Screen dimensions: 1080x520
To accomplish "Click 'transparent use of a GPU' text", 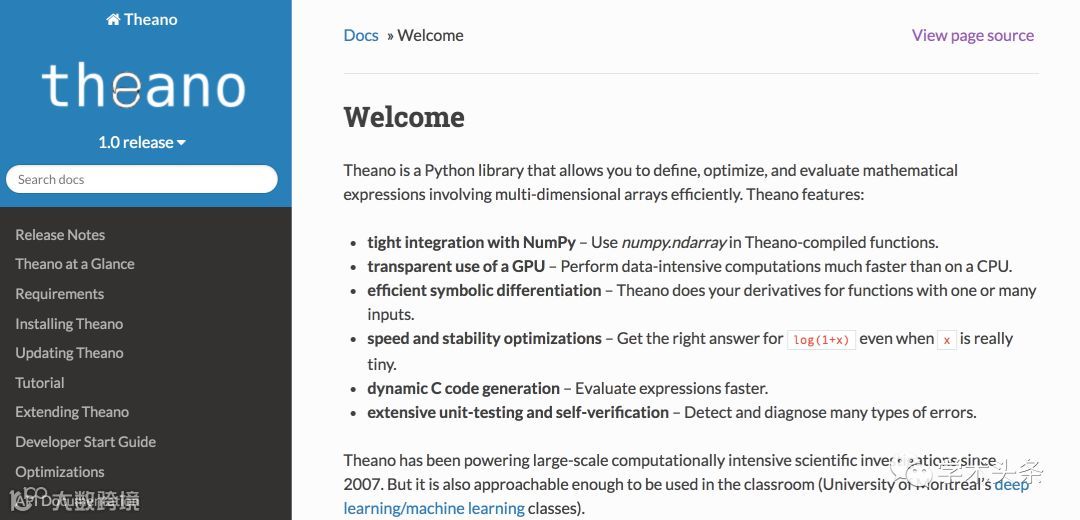I will (x=456, y=267).
